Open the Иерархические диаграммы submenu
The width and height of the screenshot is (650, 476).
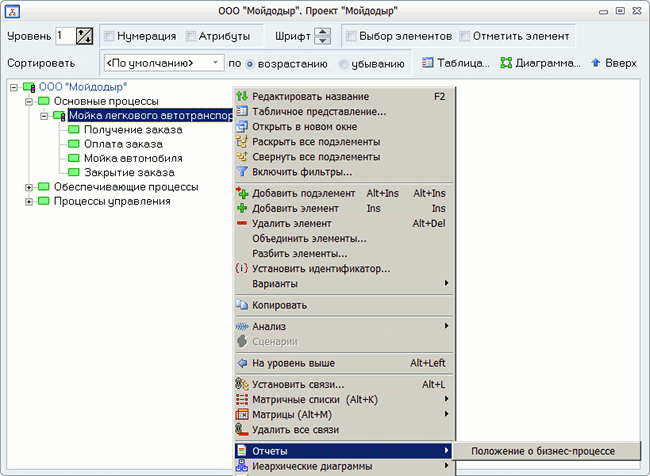344,466
